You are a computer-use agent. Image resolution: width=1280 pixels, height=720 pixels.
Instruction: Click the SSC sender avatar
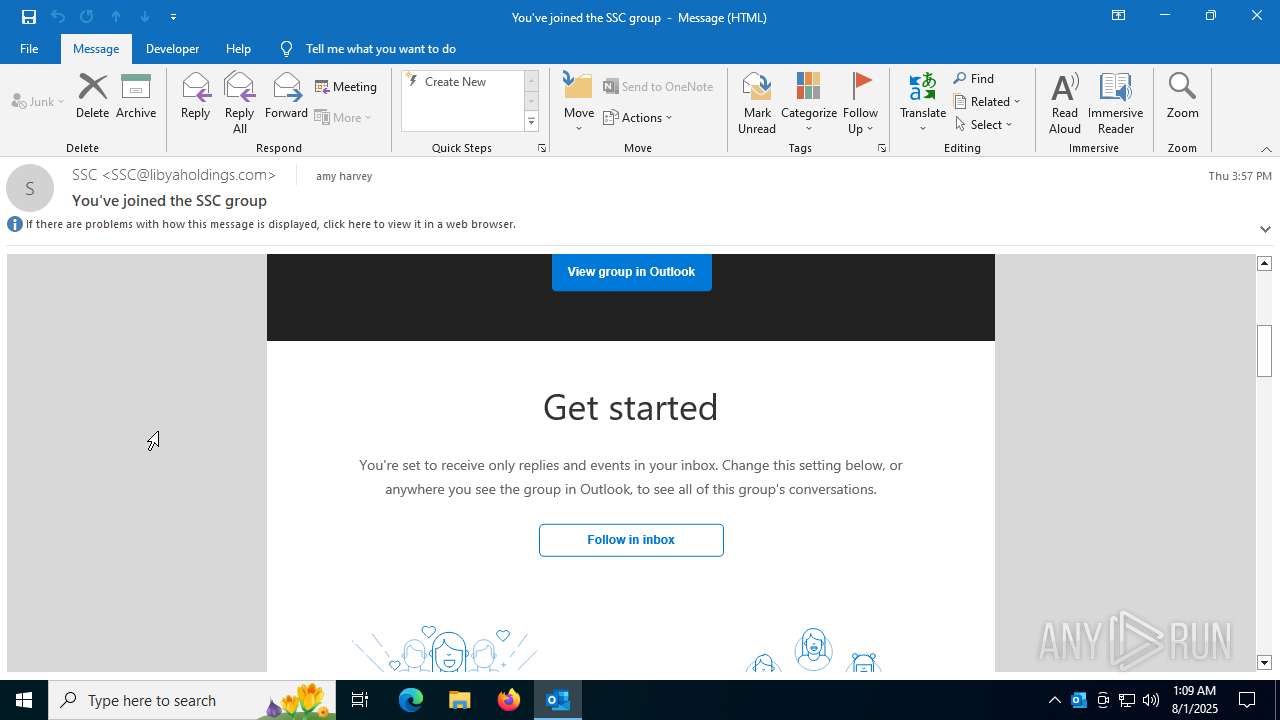(30, 188)
